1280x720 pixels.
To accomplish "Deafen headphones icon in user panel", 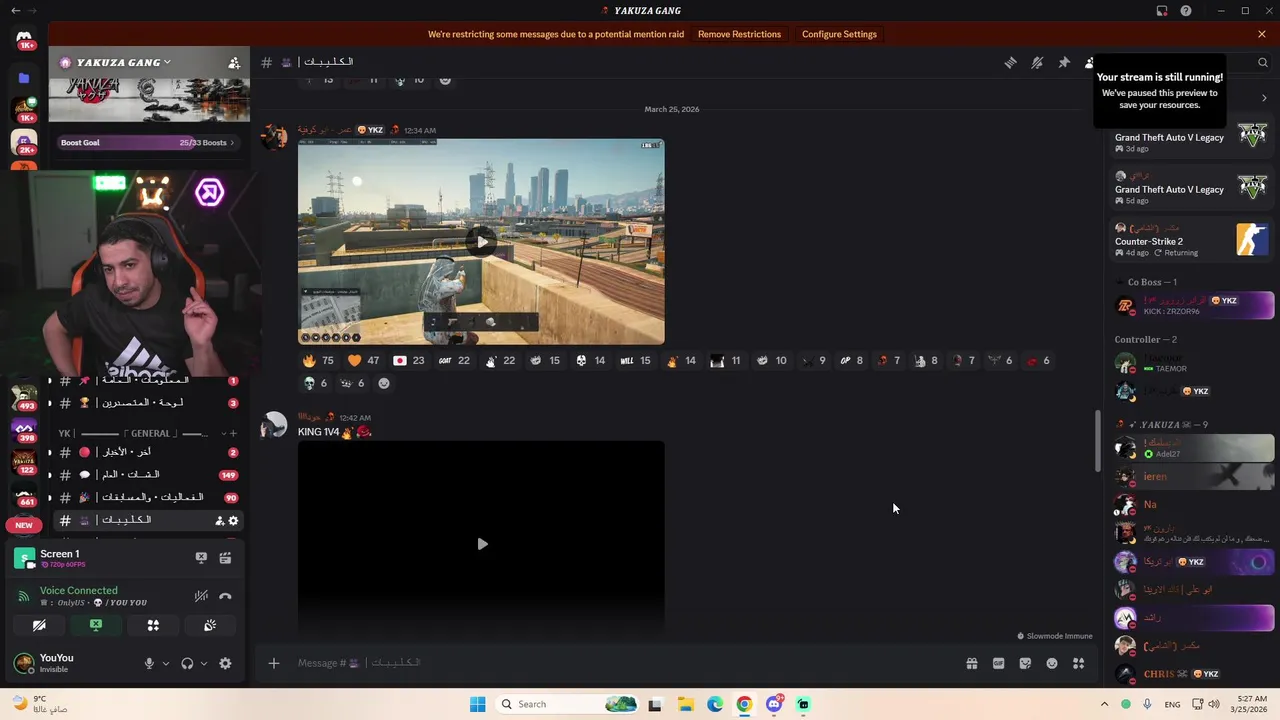I will pyautogui.click(x=187, y=663).
